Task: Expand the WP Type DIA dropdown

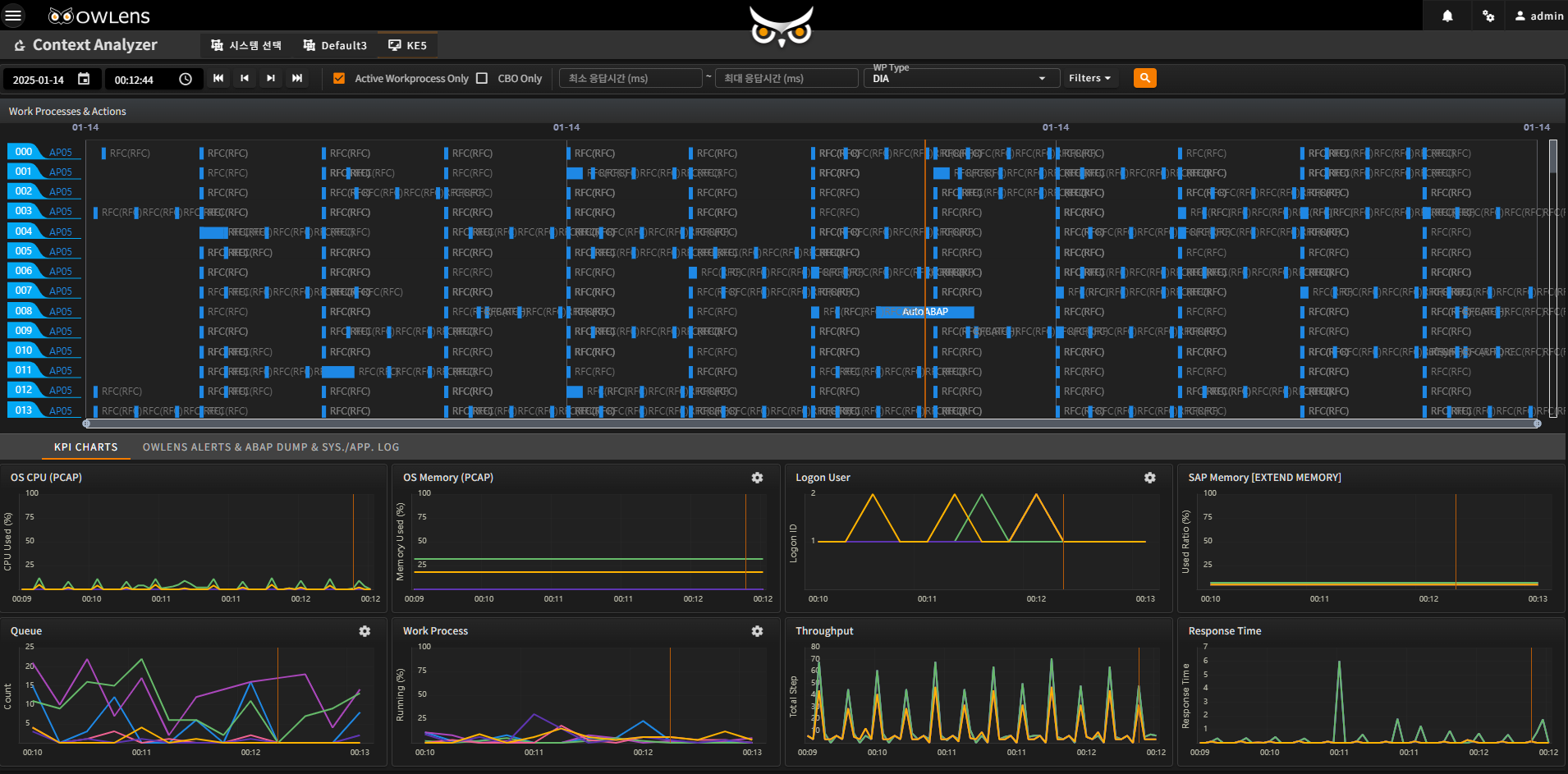Action: tap(960, 78)
